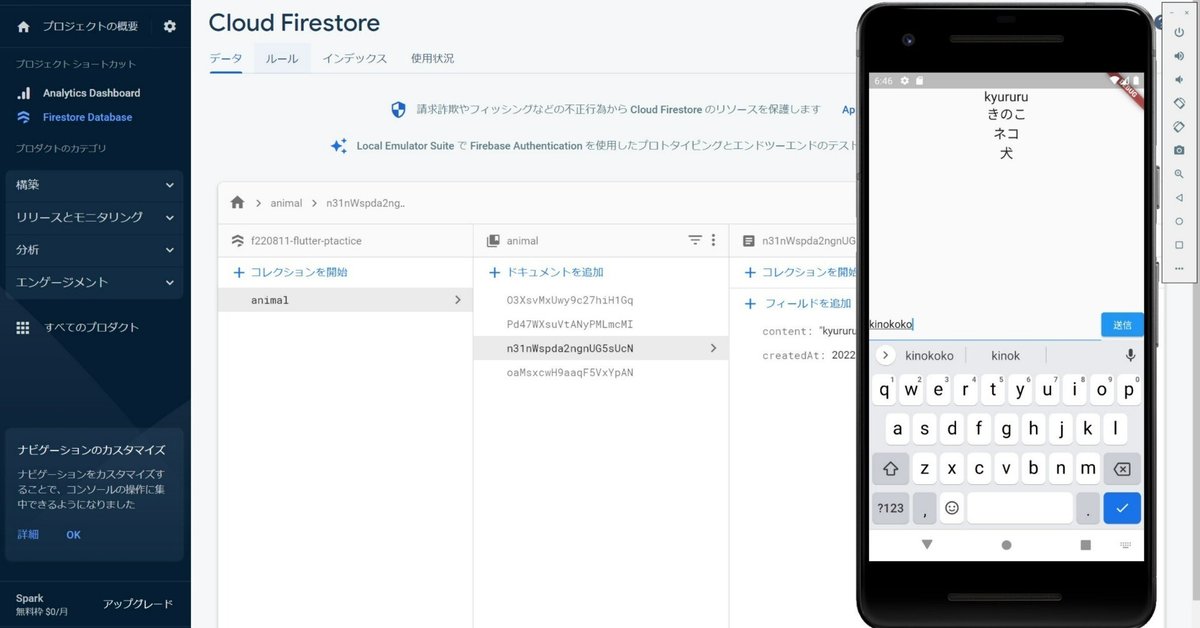Switch to the インデックス tab

pyautogui.click(x=354, y=58)
